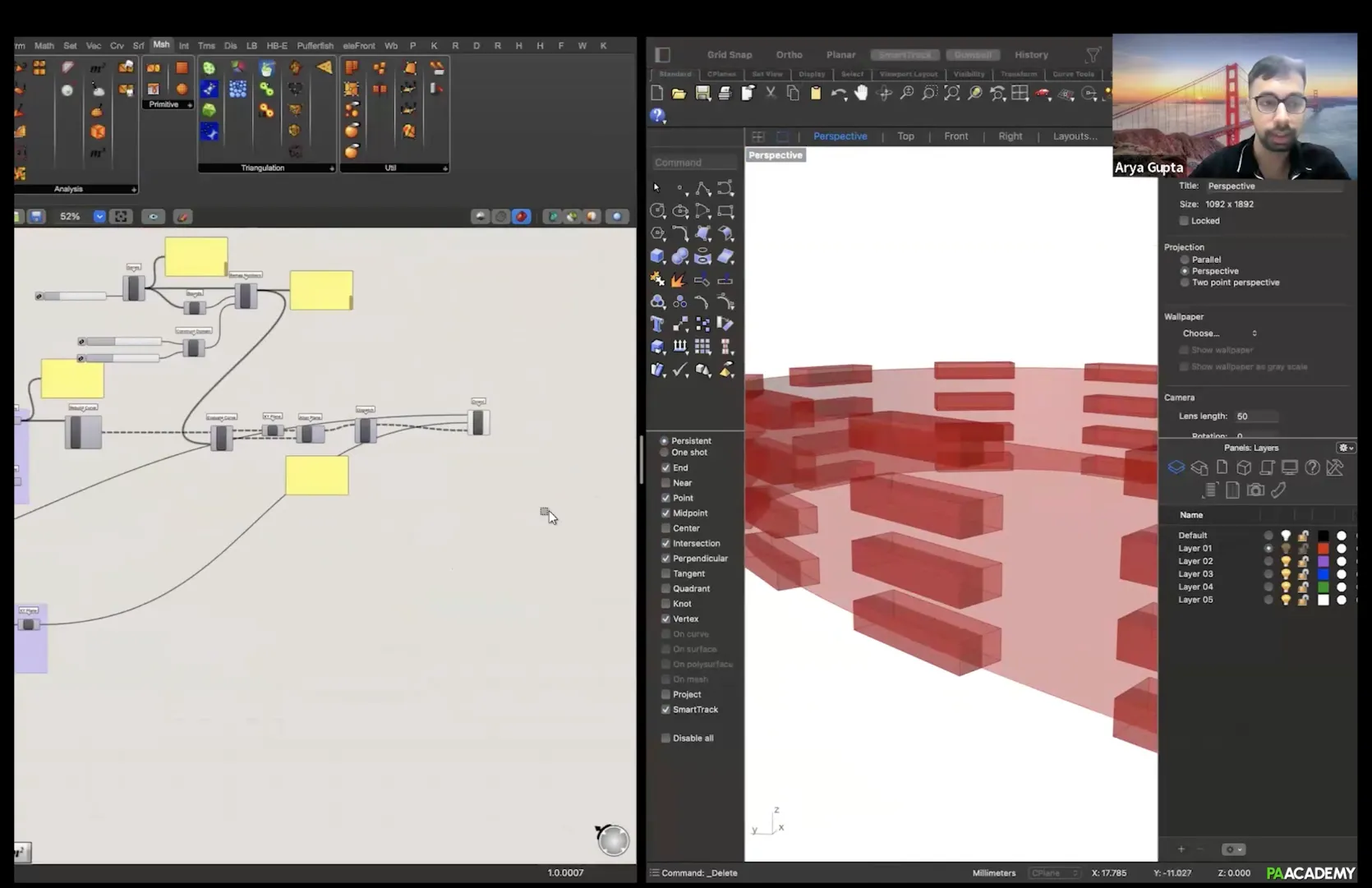Image resolution: width=1372 pixels, height=888 pixels.
Task: Uncheck the Midpoint object snap
Action: pyautogui.click(x=665, y=513)
